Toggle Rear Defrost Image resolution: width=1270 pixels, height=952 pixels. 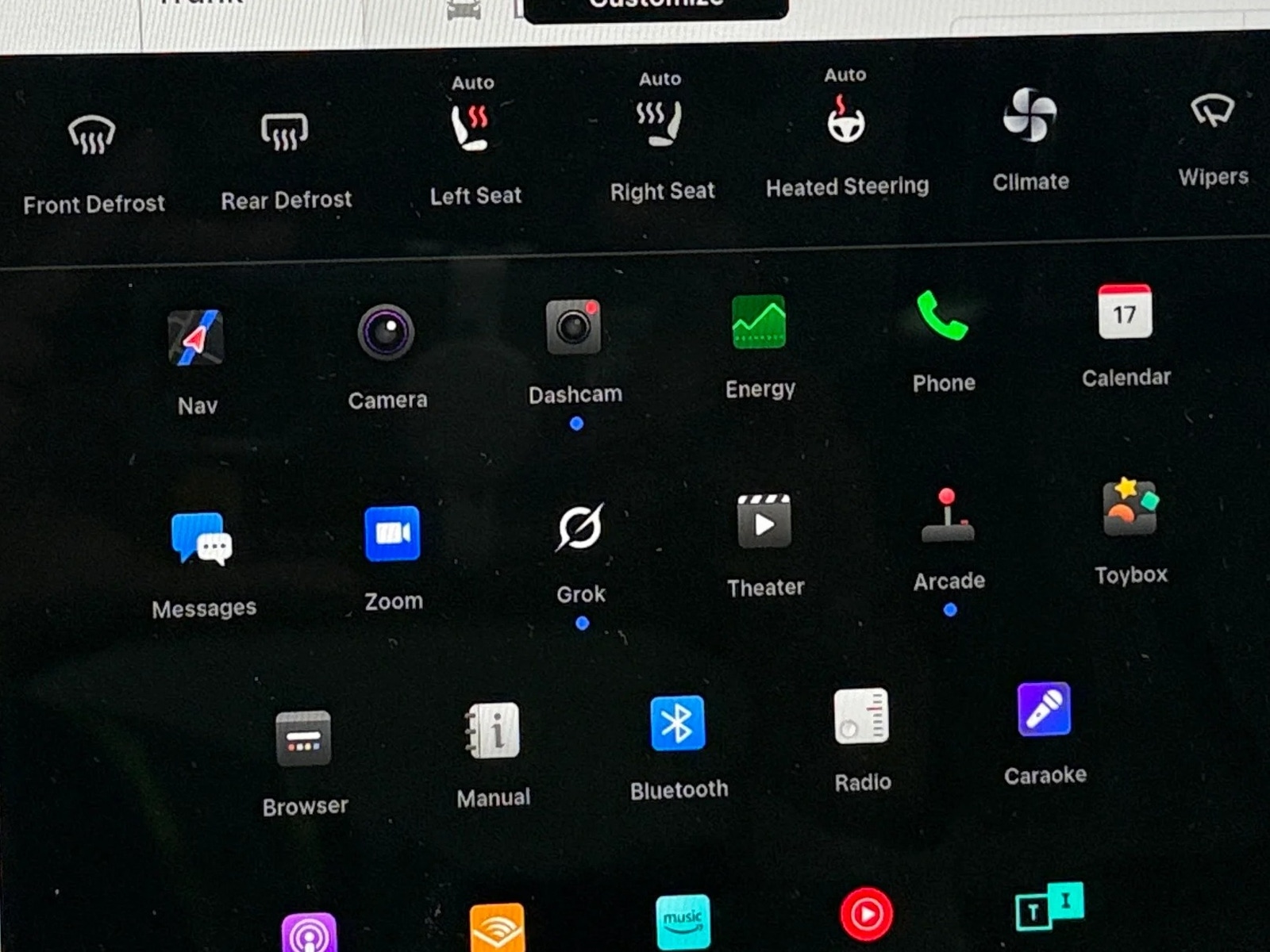tap(285, 132)
